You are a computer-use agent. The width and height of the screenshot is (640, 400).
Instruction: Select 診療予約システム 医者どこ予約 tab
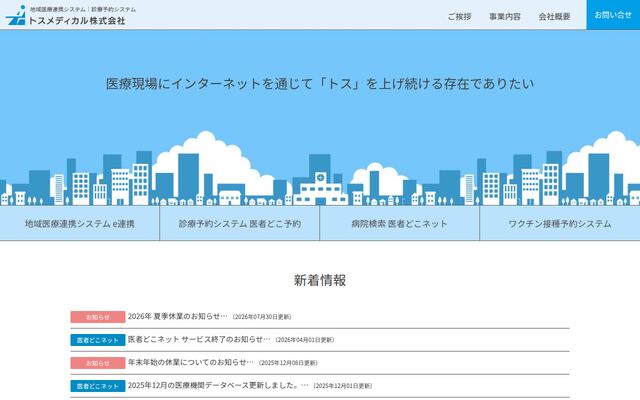click(240, 223)
